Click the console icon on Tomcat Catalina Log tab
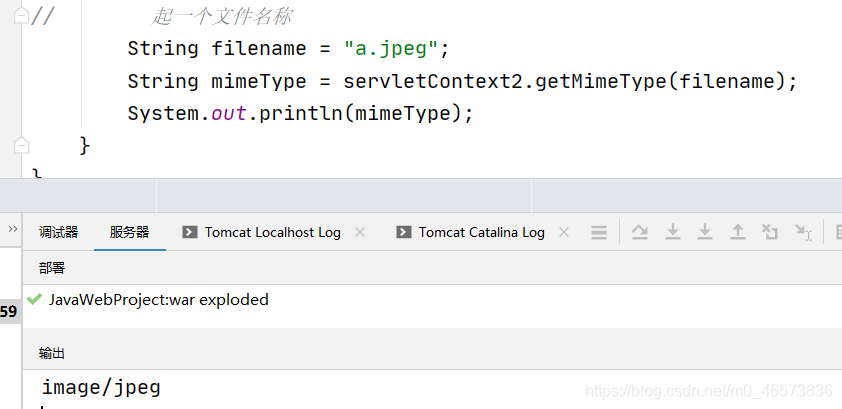Screen dimensions: 842x409 coord(403,232)
